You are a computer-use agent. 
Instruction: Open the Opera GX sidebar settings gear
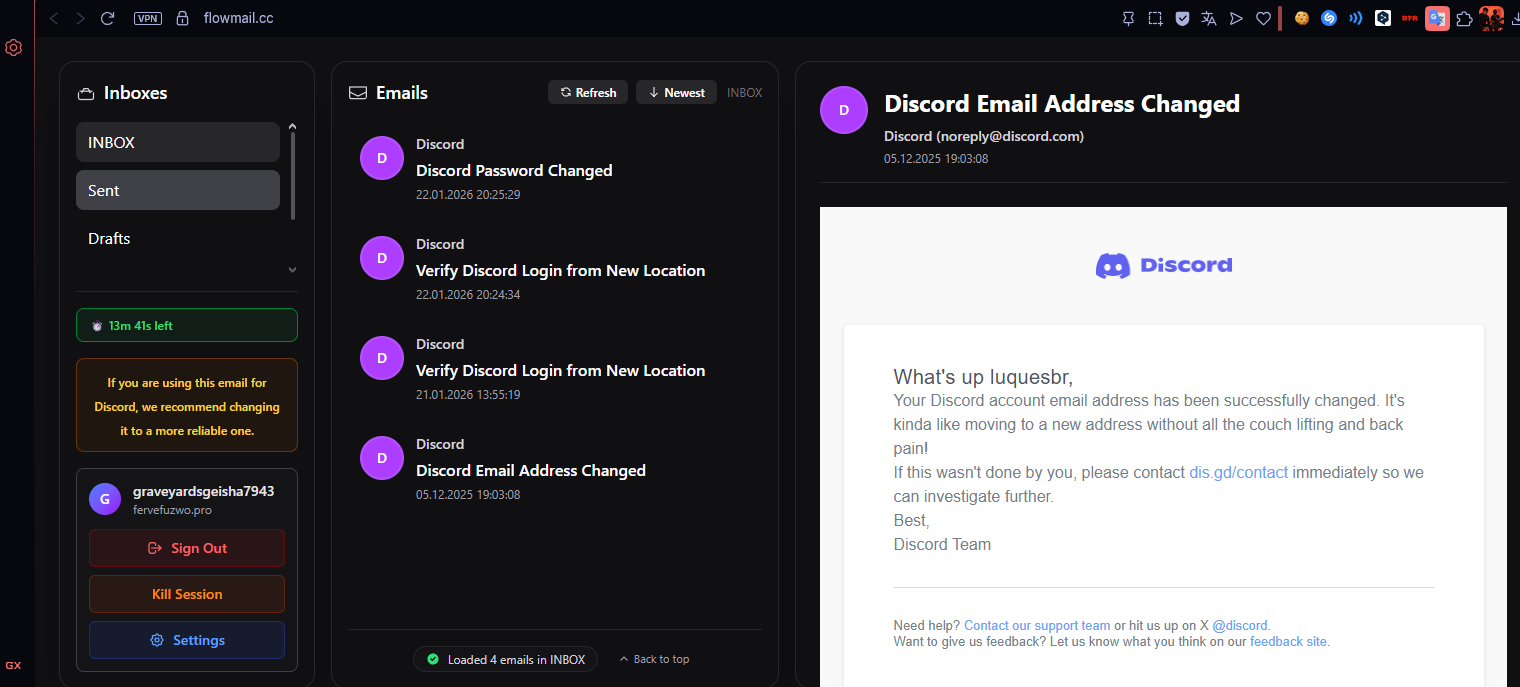coord(14,47)
